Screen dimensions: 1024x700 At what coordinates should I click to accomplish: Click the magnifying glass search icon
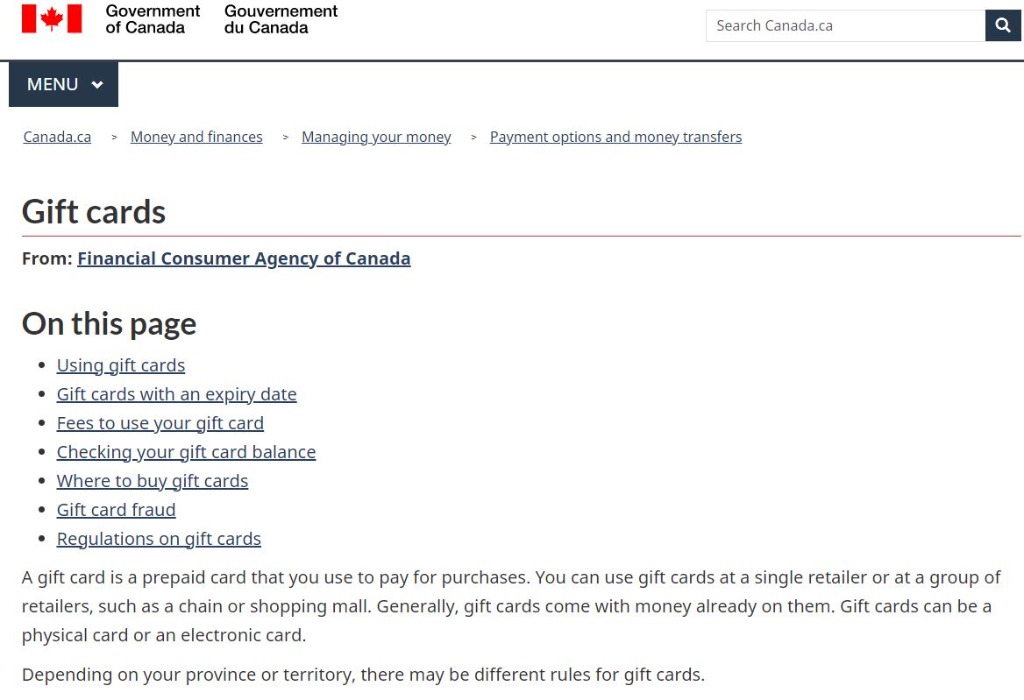[x=1002, y=25]
